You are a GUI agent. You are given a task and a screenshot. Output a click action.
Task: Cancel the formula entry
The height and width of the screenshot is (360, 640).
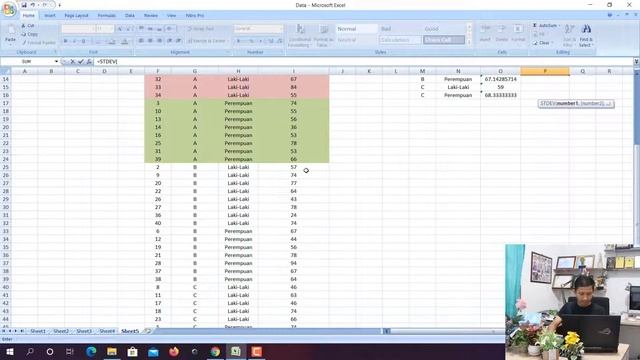click(73, 62)
